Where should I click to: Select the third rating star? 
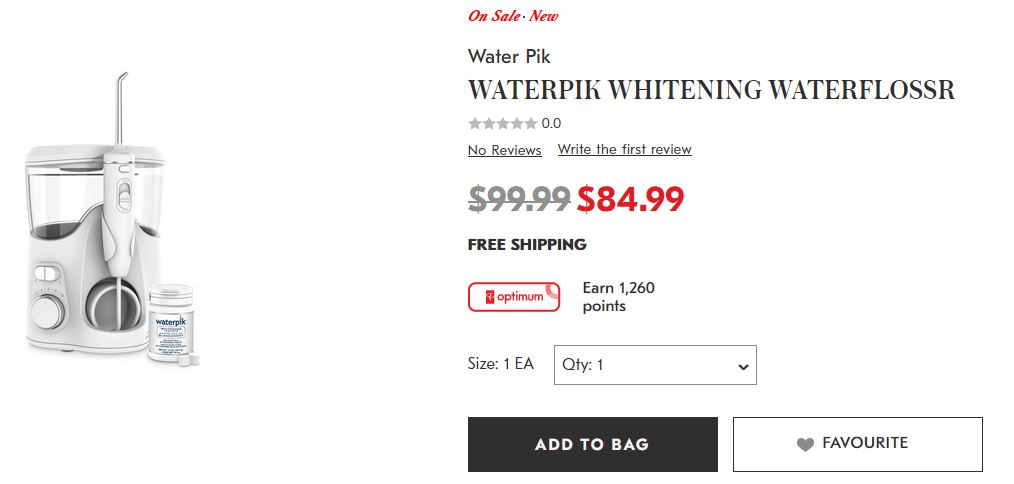(x=502, y=124)
